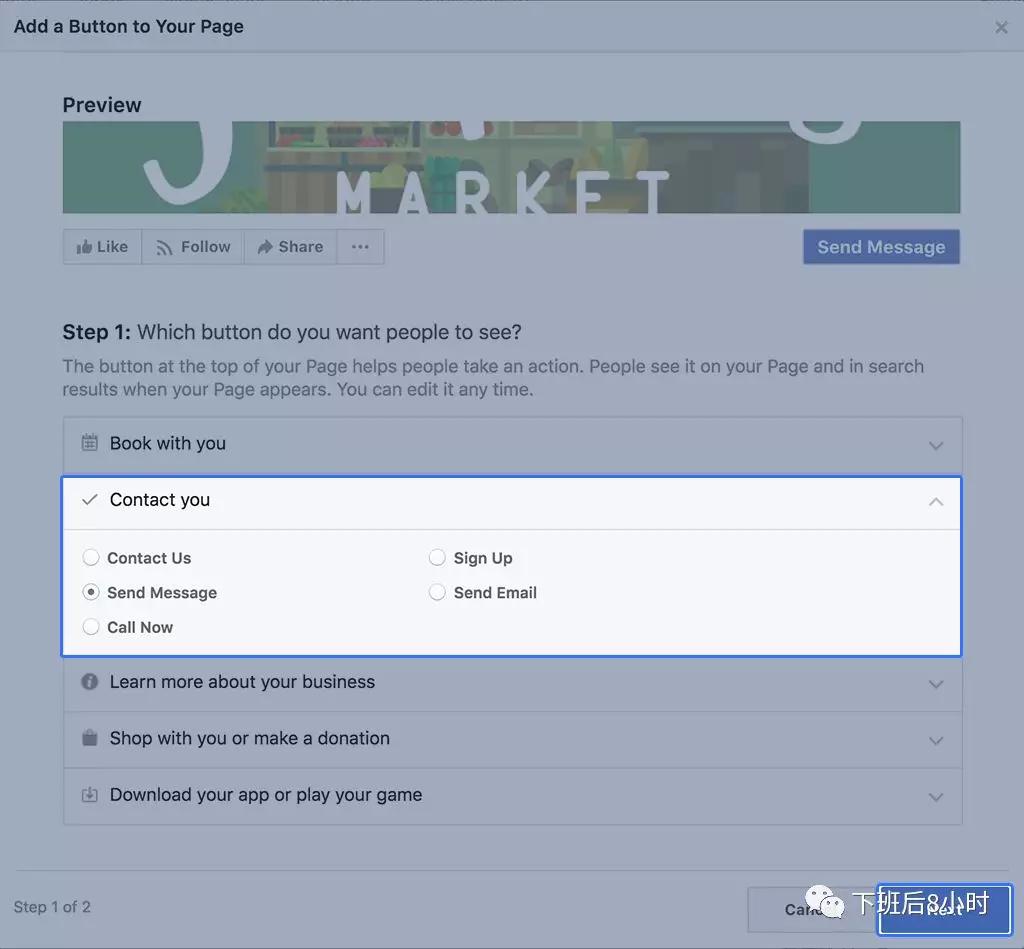Collapse the Contact you section chevron
The width and height of the screenshot is (1024, 949).
[x=935, y=501]
